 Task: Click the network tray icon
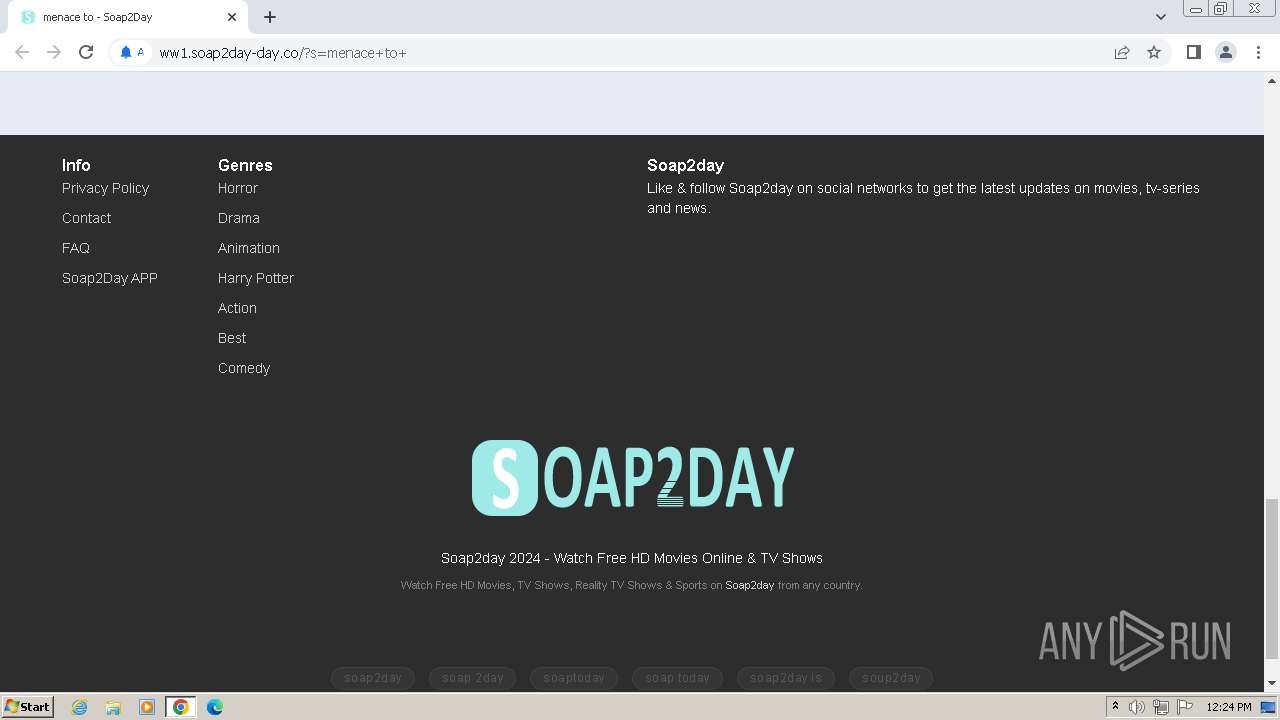point(1161,707)
